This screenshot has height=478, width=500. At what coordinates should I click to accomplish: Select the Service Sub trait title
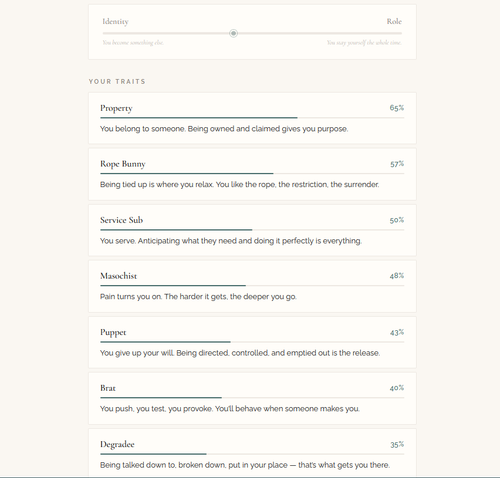pyautogui.click(x=121, y=220)
